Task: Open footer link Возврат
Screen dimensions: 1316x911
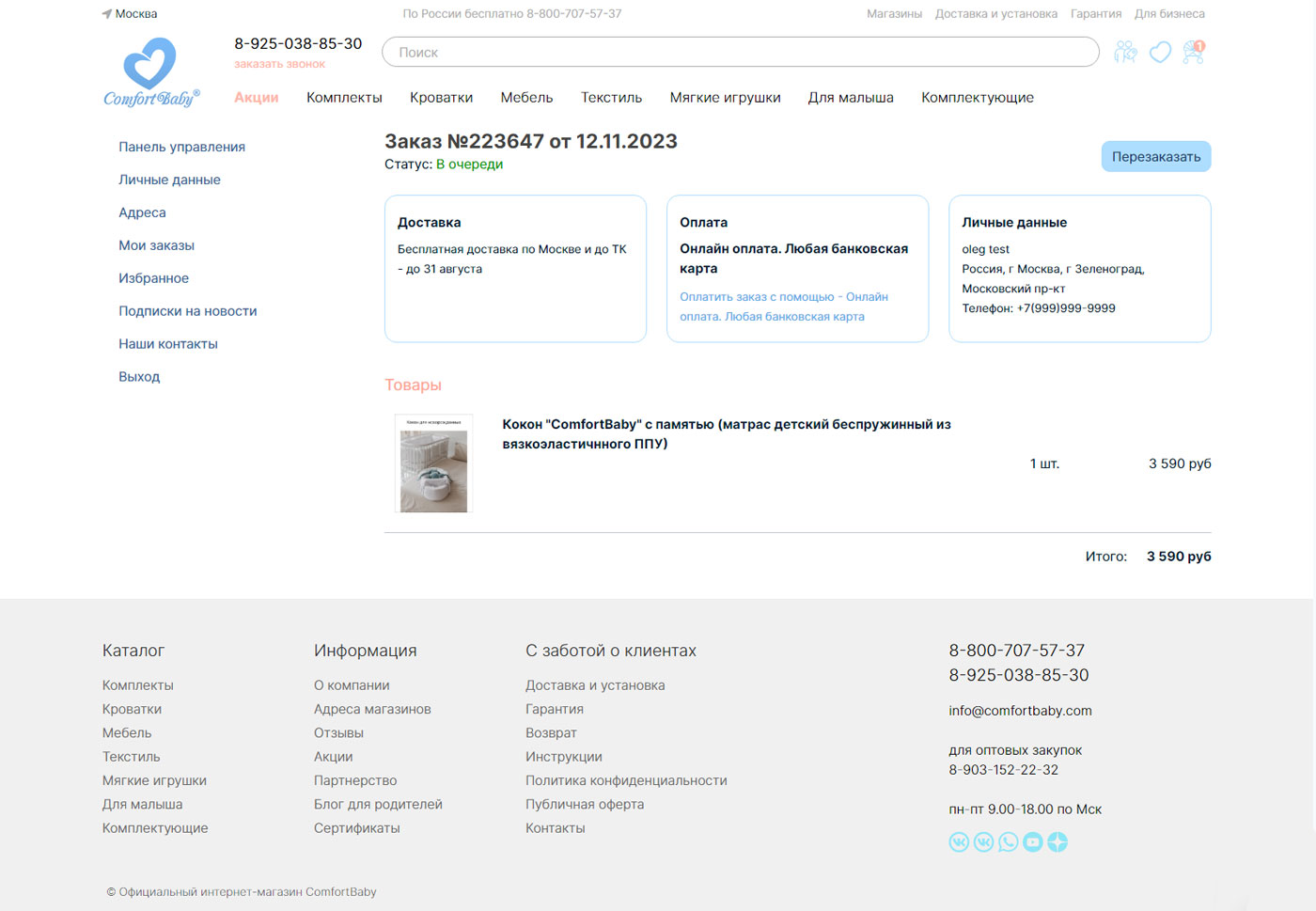Action: point(551,732)
